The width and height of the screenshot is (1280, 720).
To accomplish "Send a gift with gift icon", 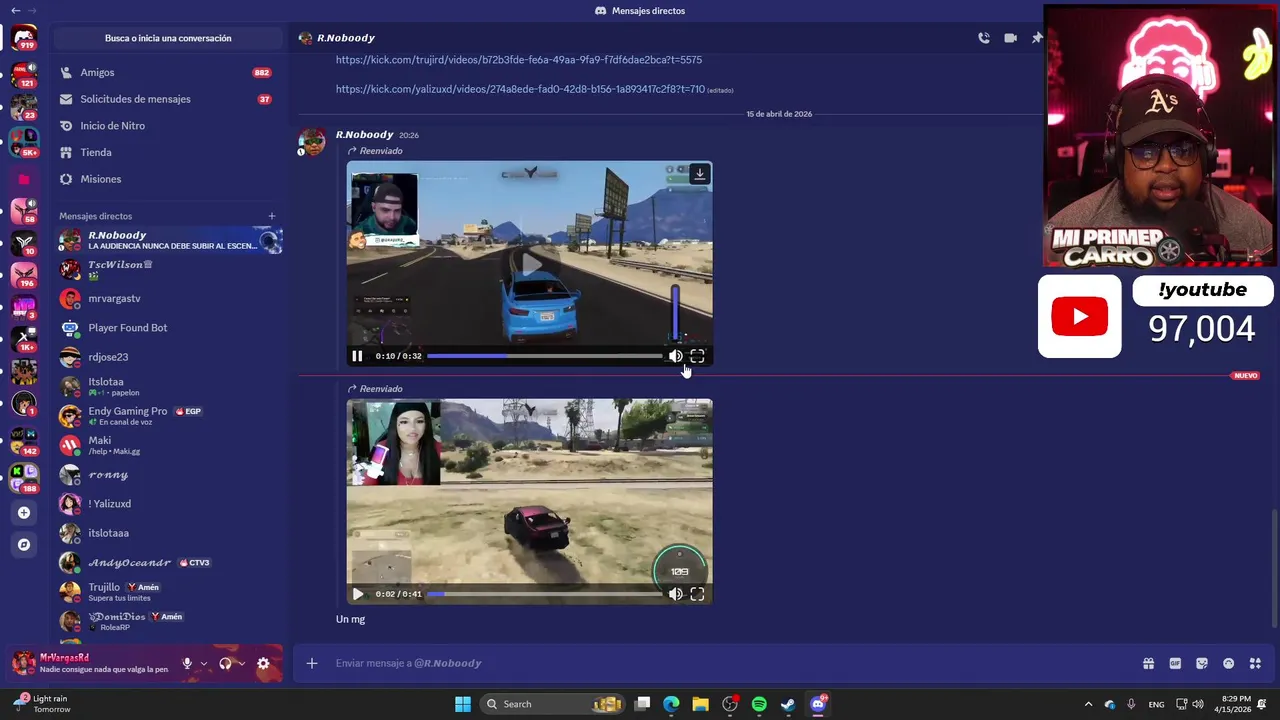I will click(x=1148, y=663).
